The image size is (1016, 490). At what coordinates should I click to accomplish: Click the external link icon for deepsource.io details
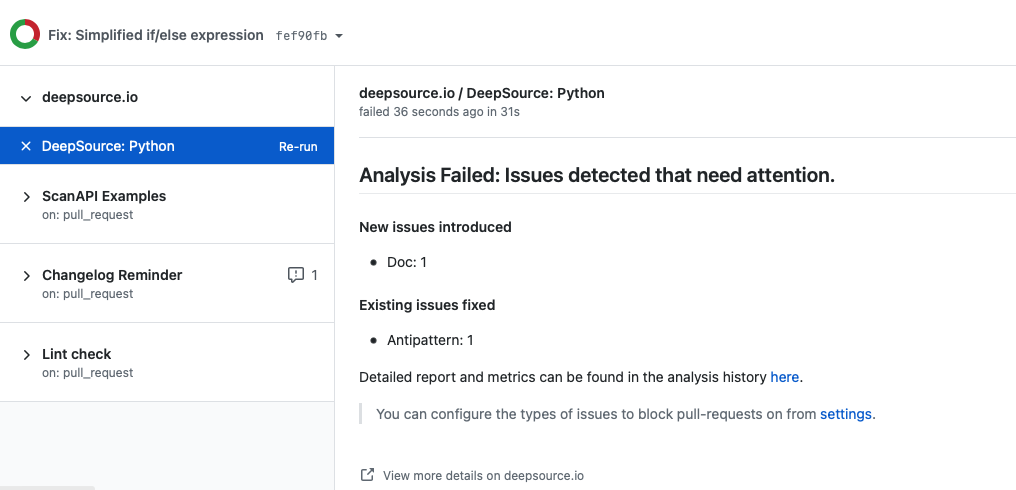pos(367,475)
